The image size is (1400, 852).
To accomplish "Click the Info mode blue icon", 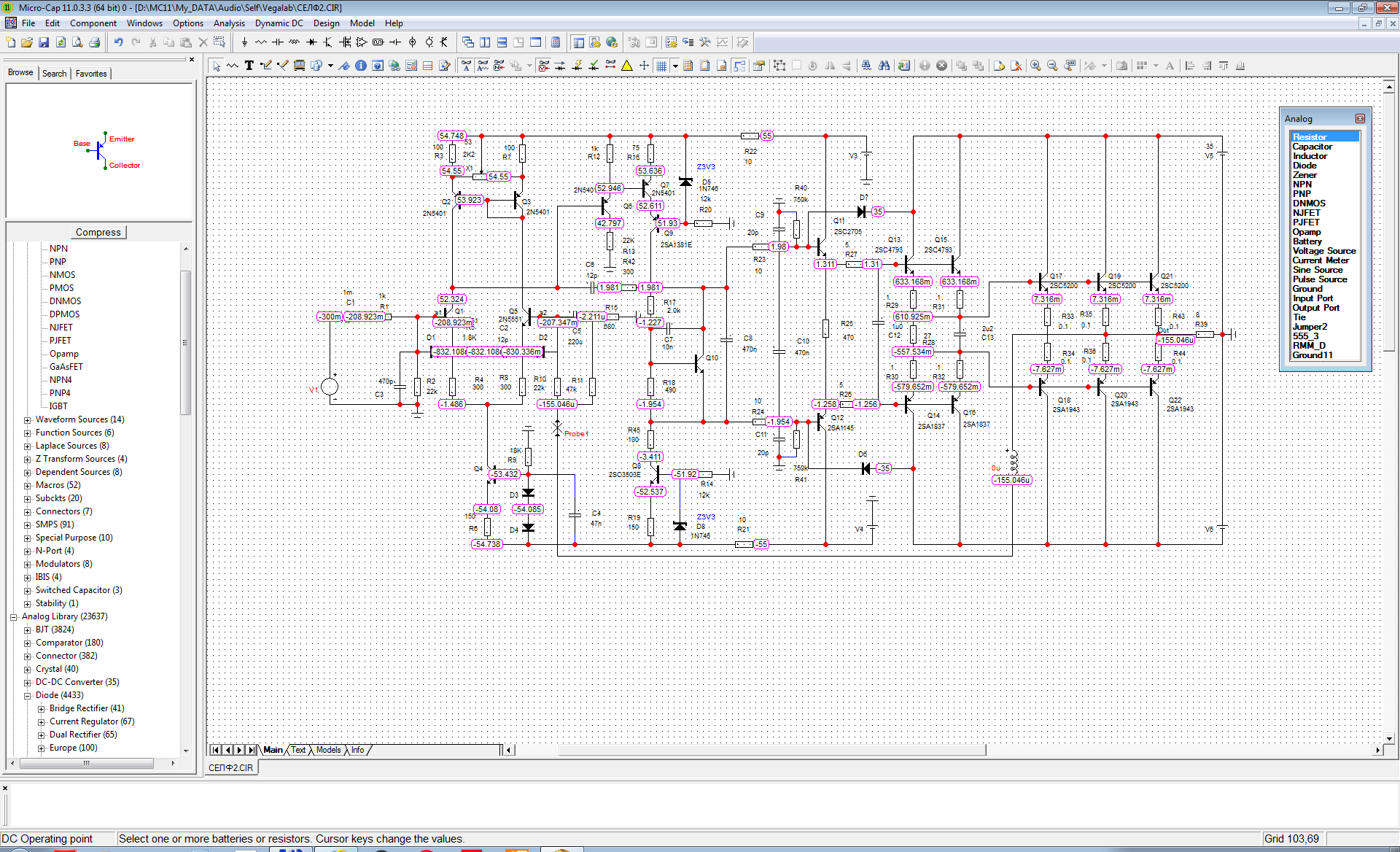I will [361, 66].
